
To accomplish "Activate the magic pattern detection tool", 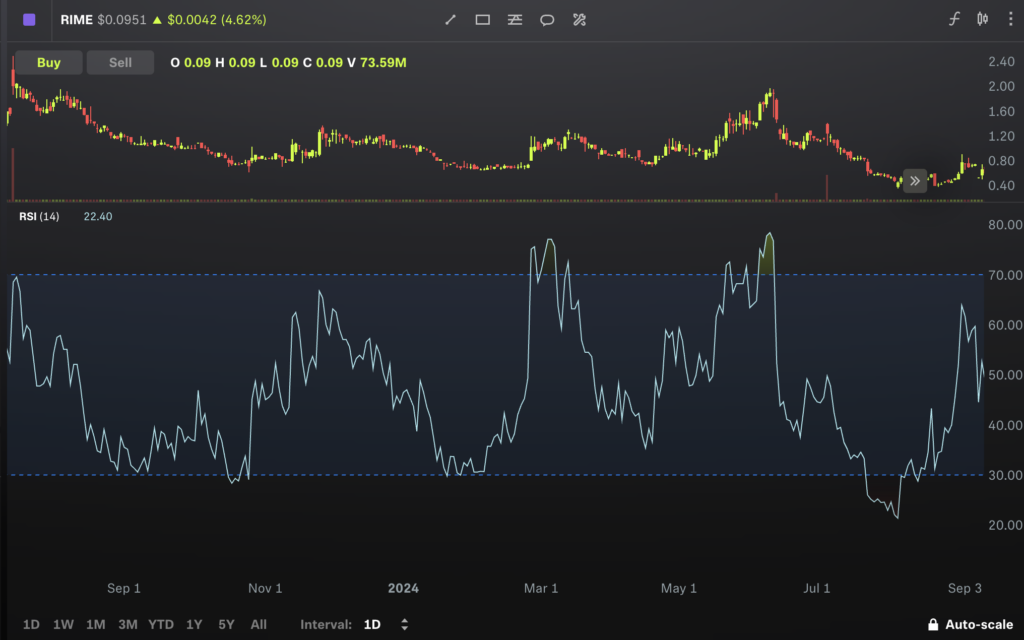I will (579, 19).
